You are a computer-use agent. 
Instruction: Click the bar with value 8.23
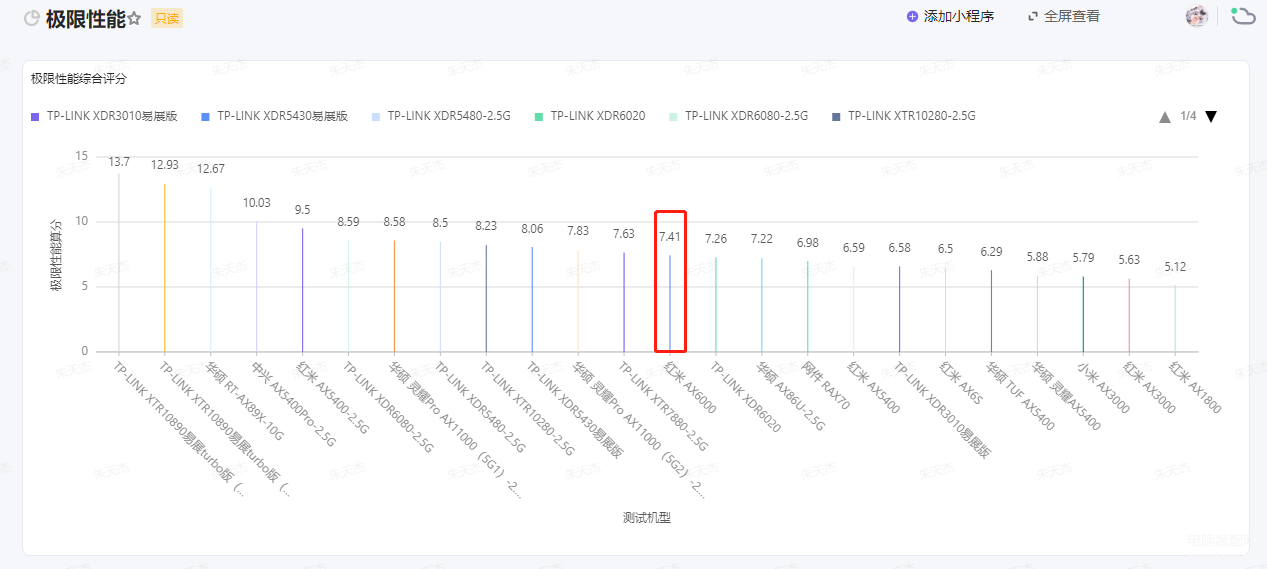click(x=486, y=298)
